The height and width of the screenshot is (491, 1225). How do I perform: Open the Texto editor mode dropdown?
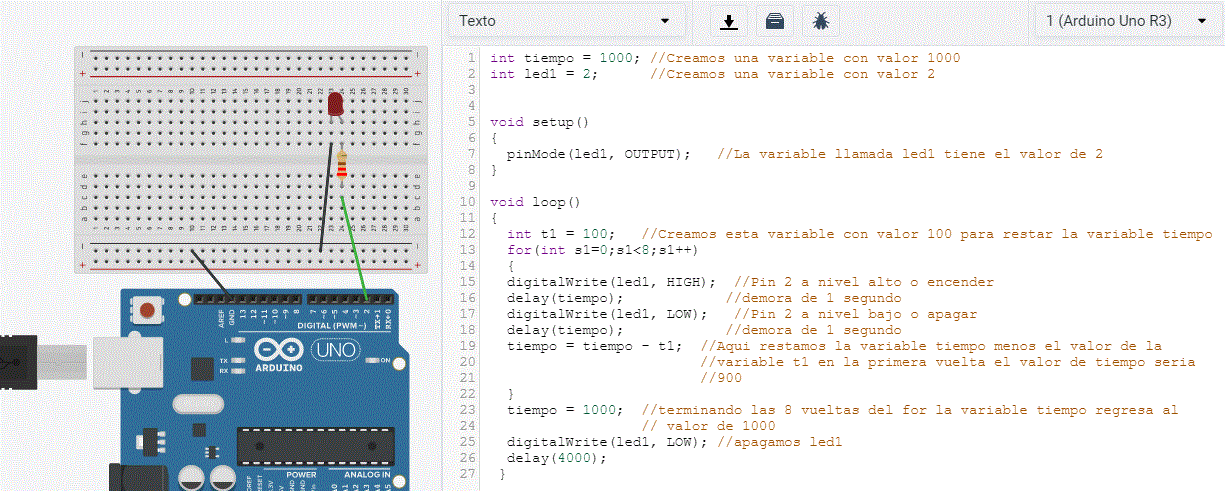point(565,21)
